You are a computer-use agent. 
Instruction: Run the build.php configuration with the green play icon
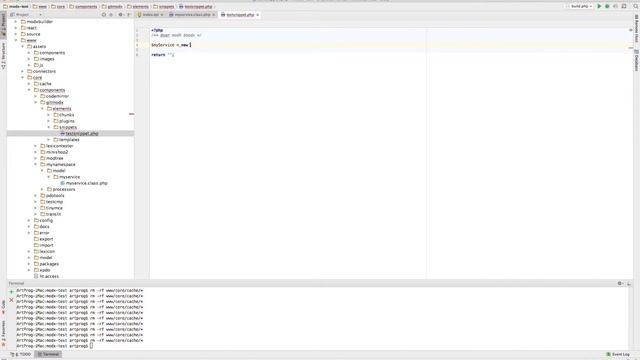(599, 6)
